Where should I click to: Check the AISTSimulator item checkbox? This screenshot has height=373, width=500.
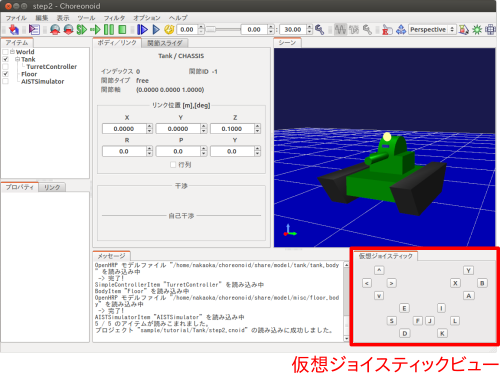point(5,81)
